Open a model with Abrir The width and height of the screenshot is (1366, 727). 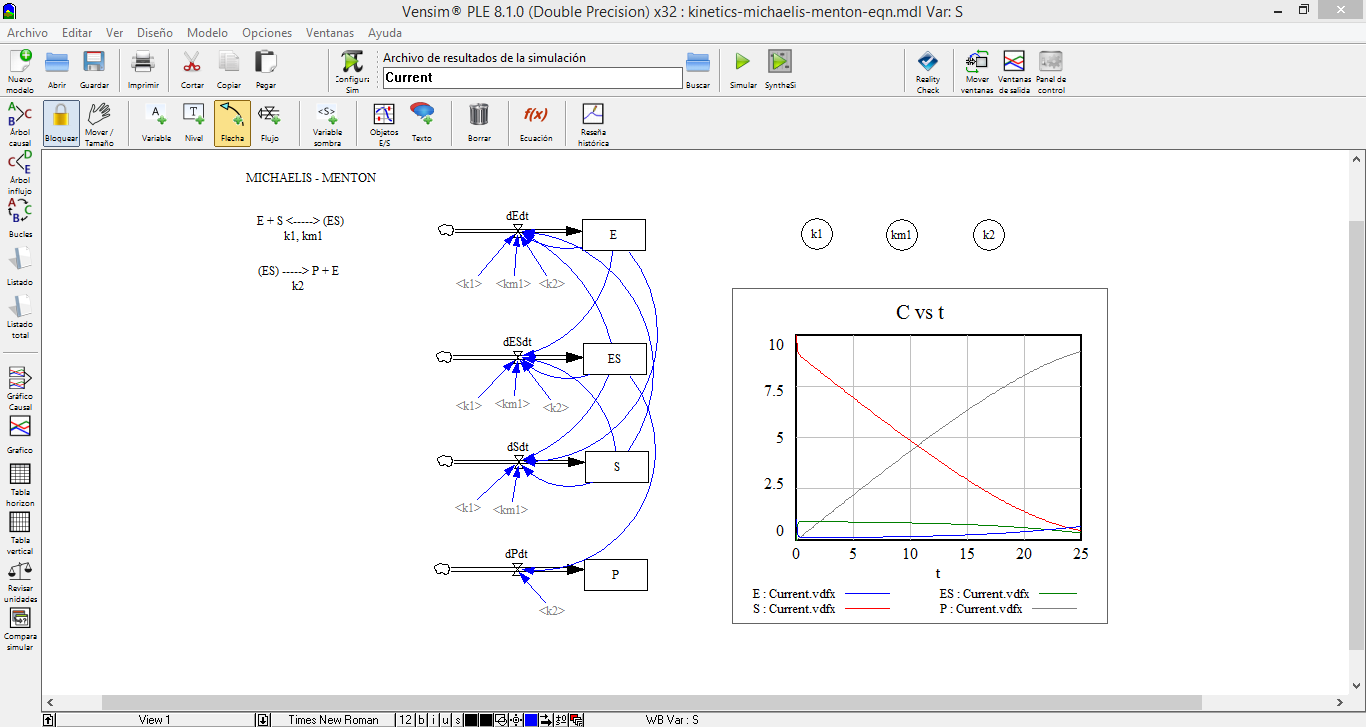tap(57, 71)
